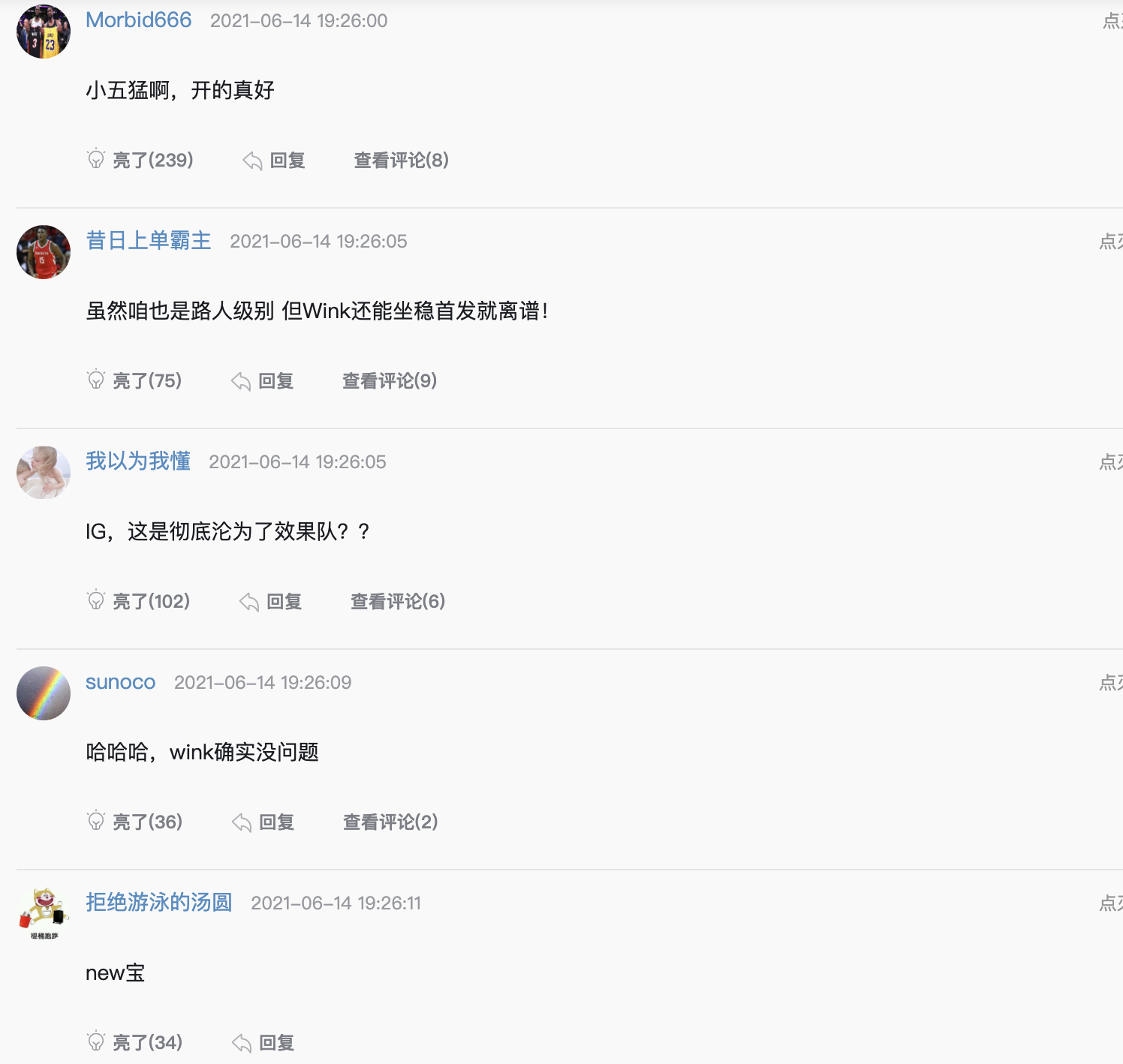Light up the new宝 comment via its bulb icon
Image resolution: width=1123 pixels, height=1064 pixels.
(96, 1041)
